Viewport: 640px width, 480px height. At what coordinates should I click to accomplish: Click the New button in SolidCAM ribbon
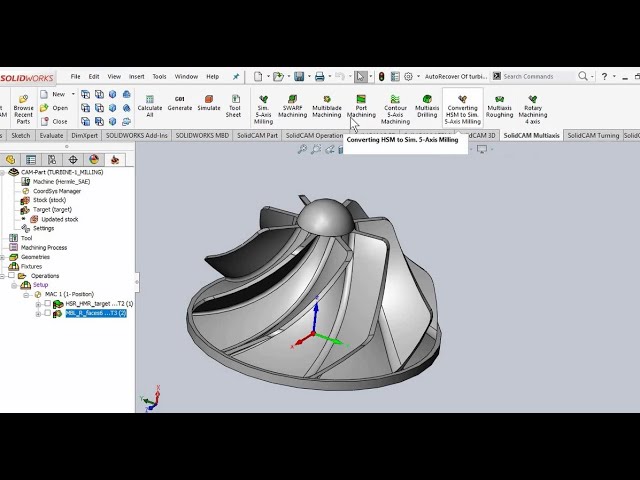click(53, 94)
